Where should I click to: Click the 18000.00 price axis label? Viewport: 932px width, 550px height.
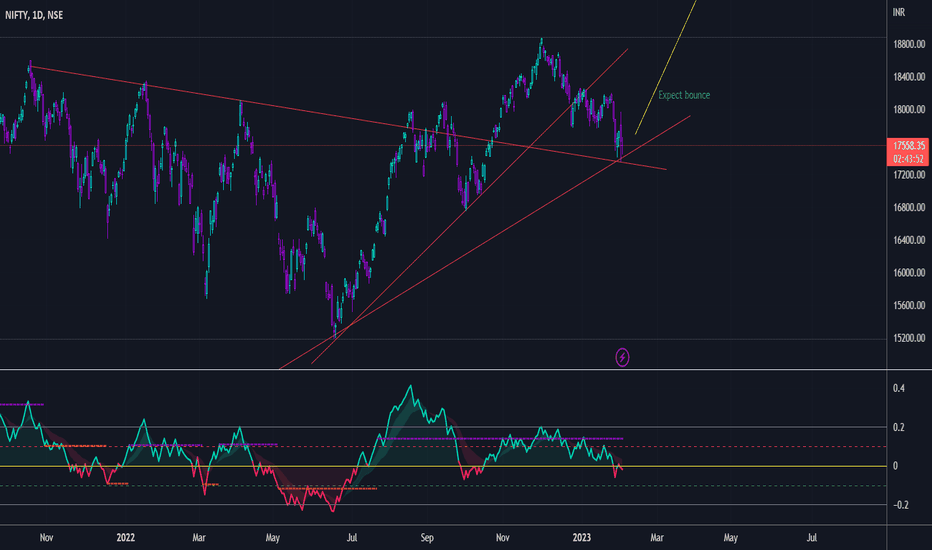pos(909,109)
